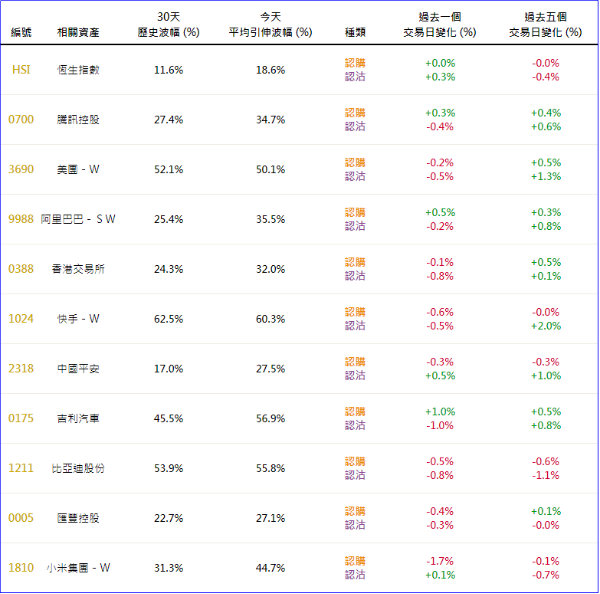Click 0700 historical volatility 27.4%

pyautogui.click(x=168, y=120)
